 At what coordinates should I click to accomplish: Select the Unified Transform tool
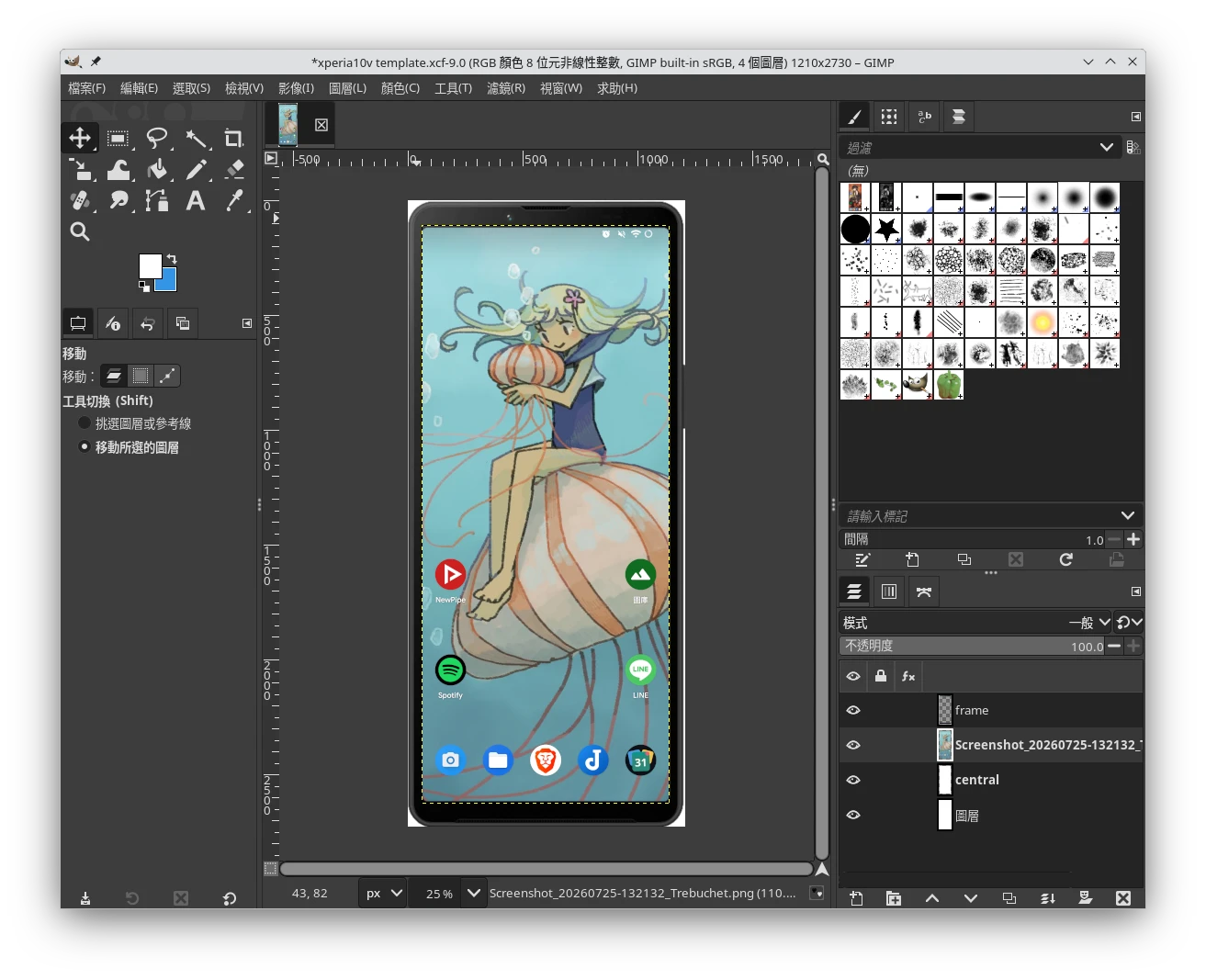(x=80, y=169)
